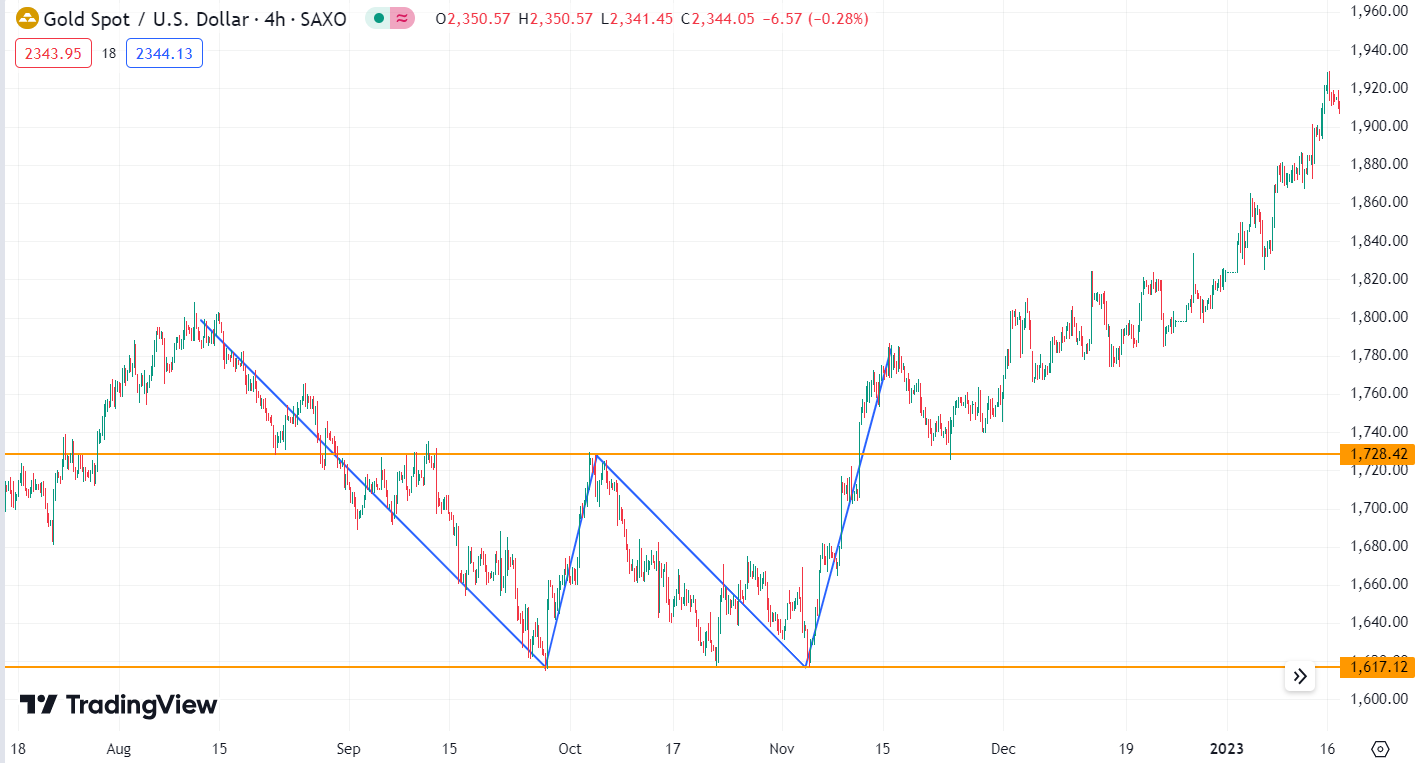Click the 17 date label on time axis
Viewport: 1416px width, 763px height.
[673, 748]
